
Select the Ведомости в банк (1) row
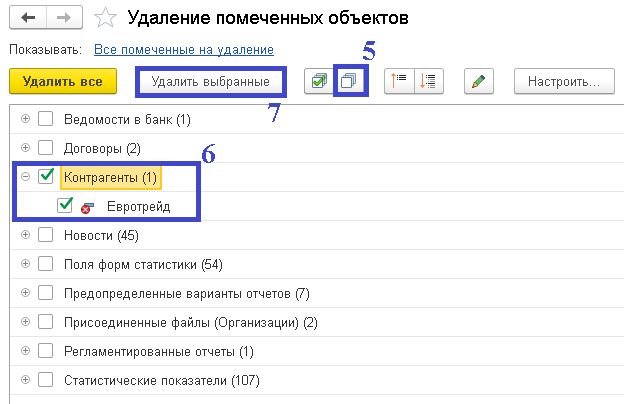tap(317, 119)
